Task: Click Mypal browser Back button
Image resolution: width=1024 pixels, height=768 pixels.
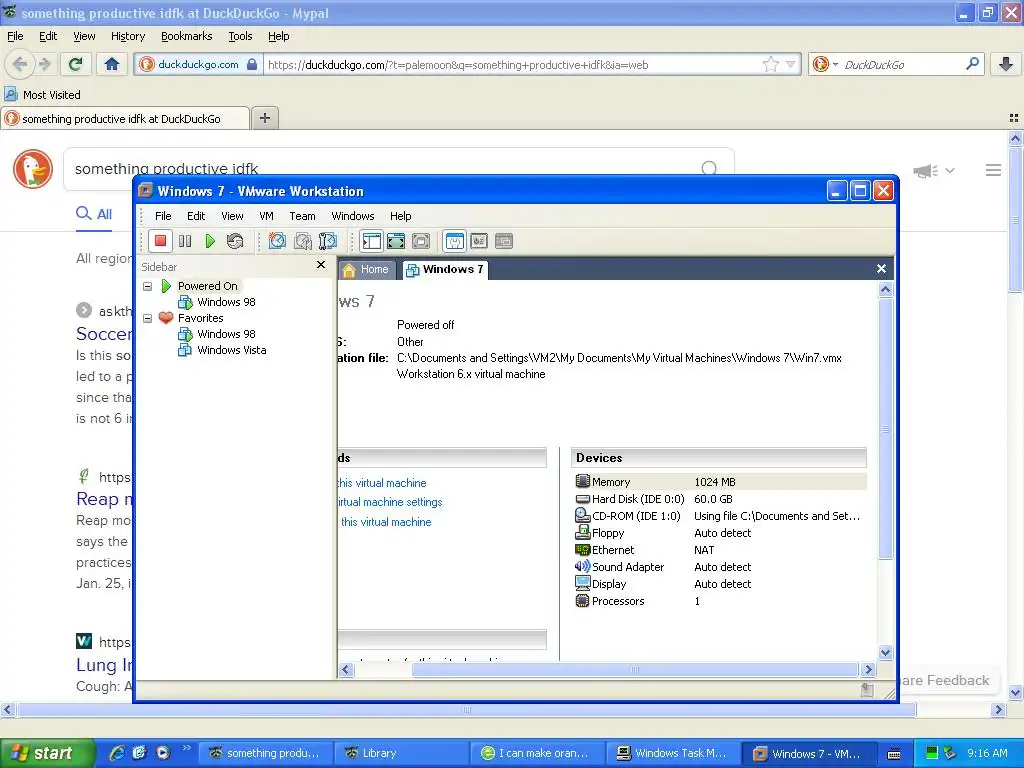Action: (x=20, y=64)
